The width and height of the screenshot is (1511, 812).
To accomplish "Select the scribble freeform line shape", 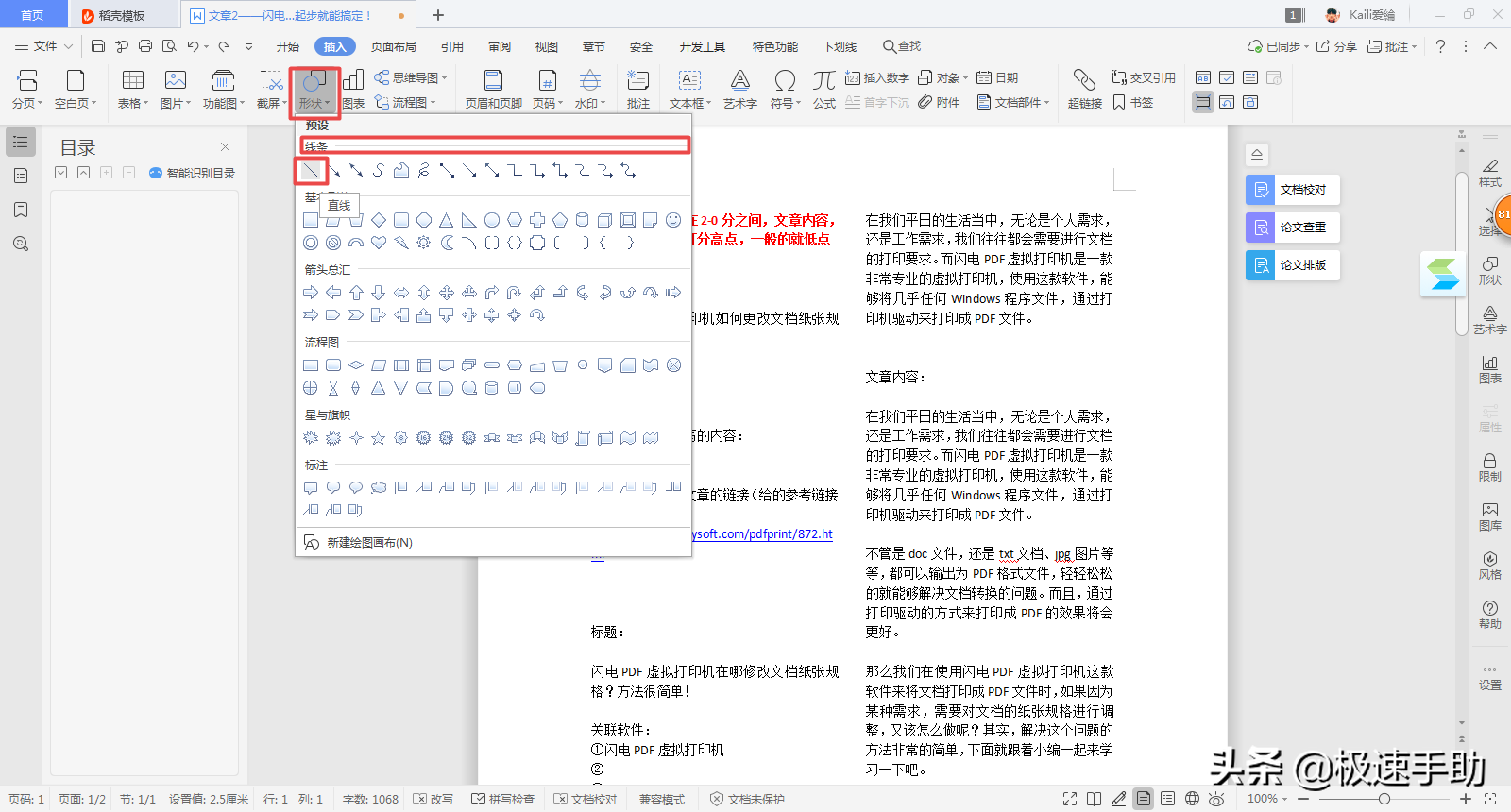I will tap(424, 171).
